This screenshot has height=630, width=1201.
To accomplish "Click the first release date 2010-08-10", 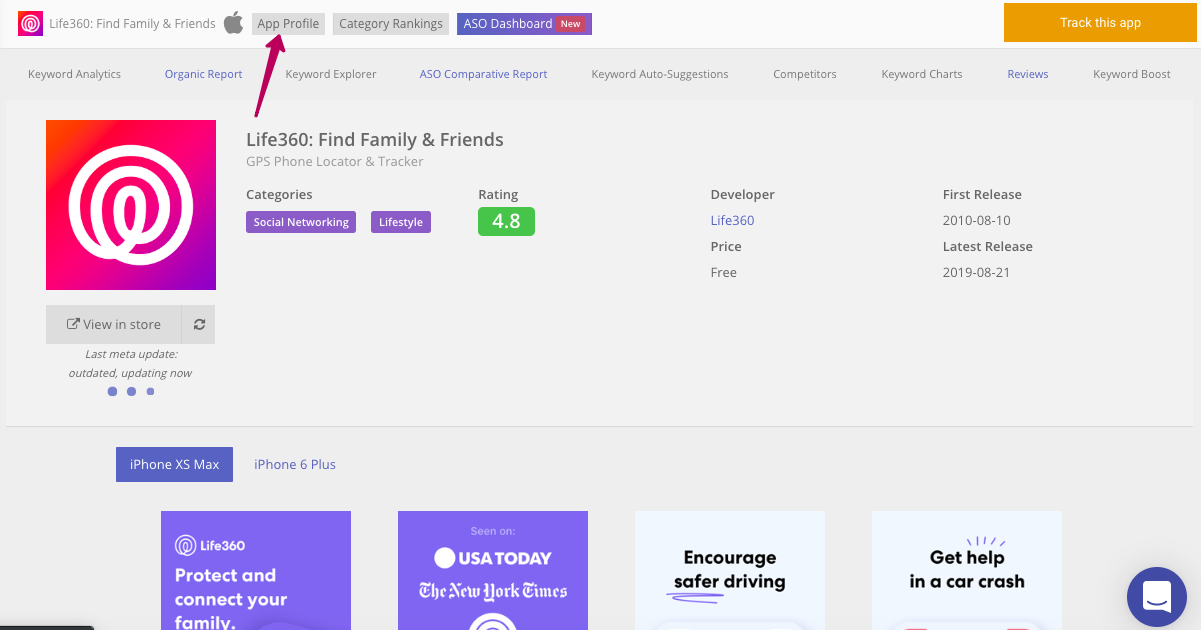I will (976, 220).
